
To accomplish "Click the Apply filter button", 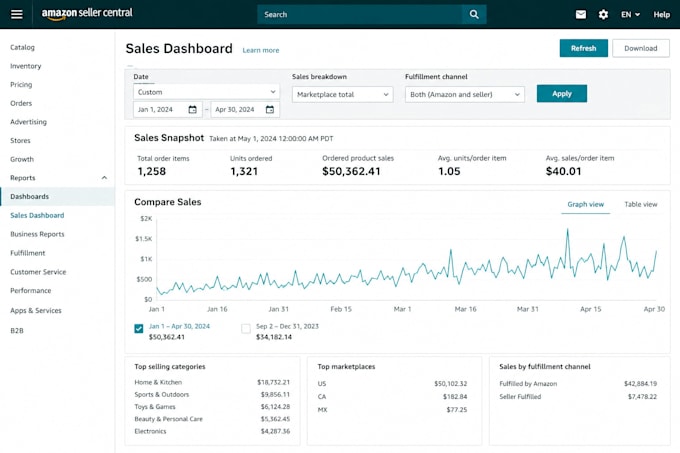I will tap(562, 94).
